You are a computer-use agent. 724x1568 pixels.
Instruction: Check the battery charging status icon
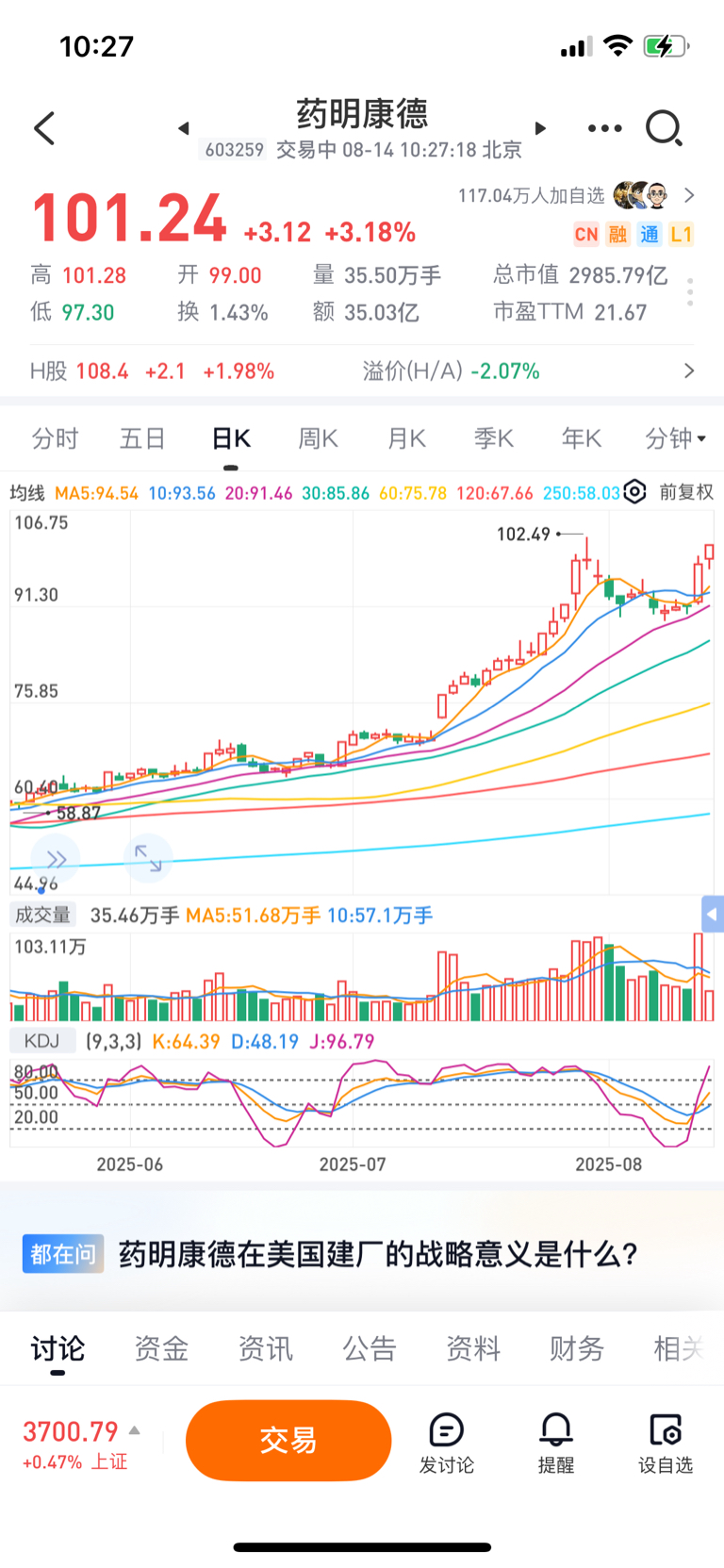point(666,46)
